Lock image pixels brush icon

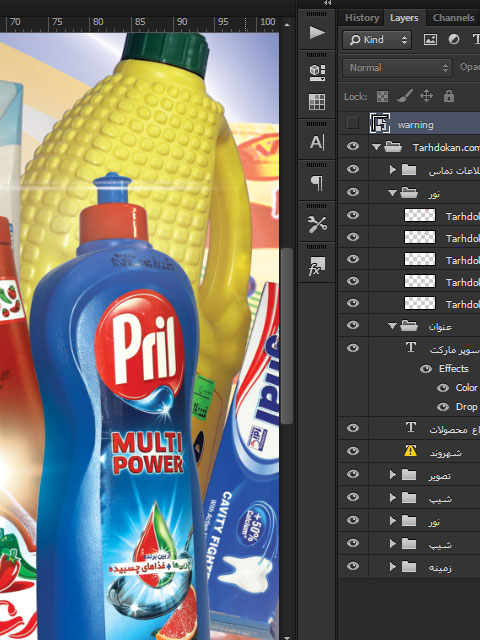404,96
